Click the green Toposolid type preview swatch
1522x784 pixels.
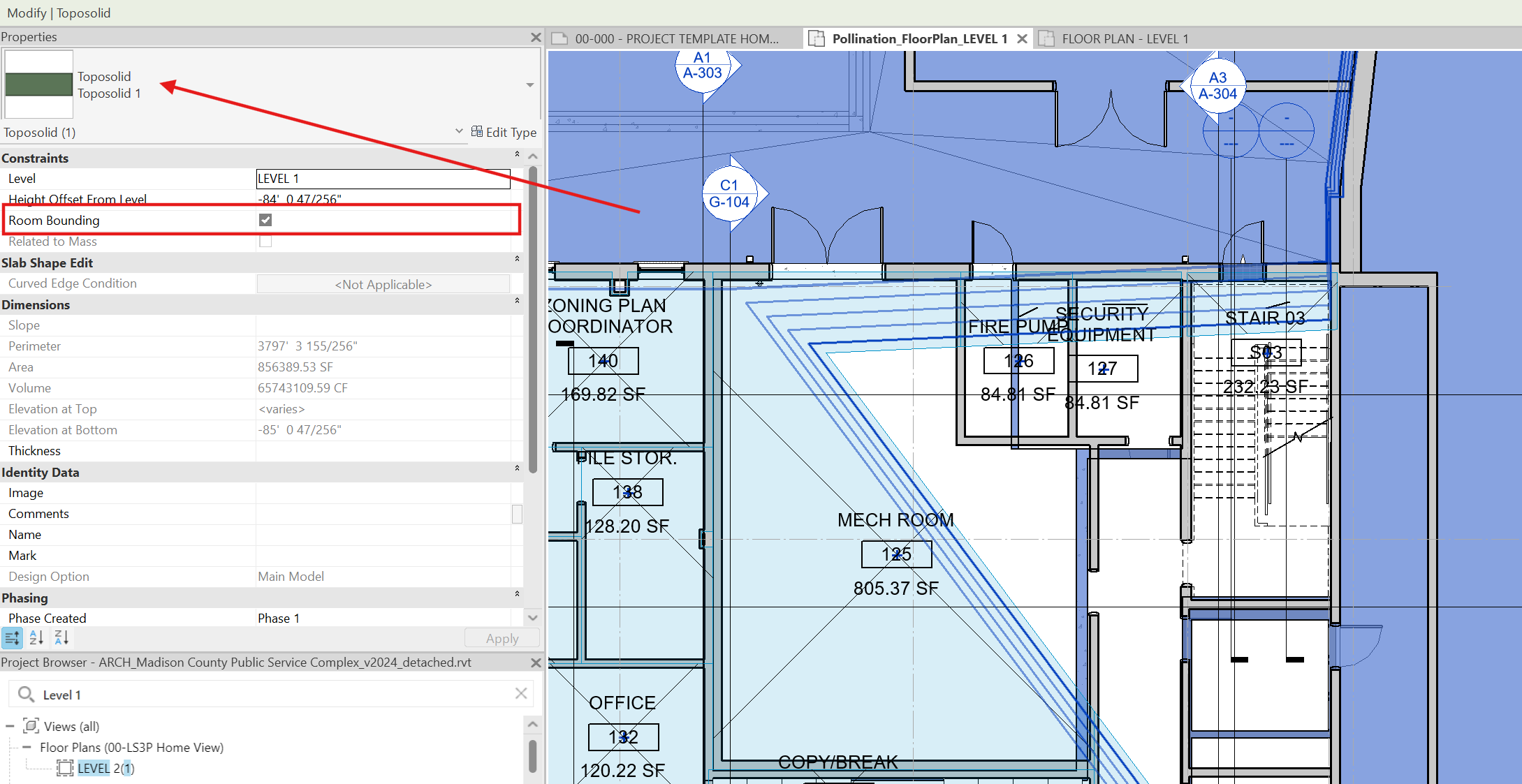tap(39, 84)
